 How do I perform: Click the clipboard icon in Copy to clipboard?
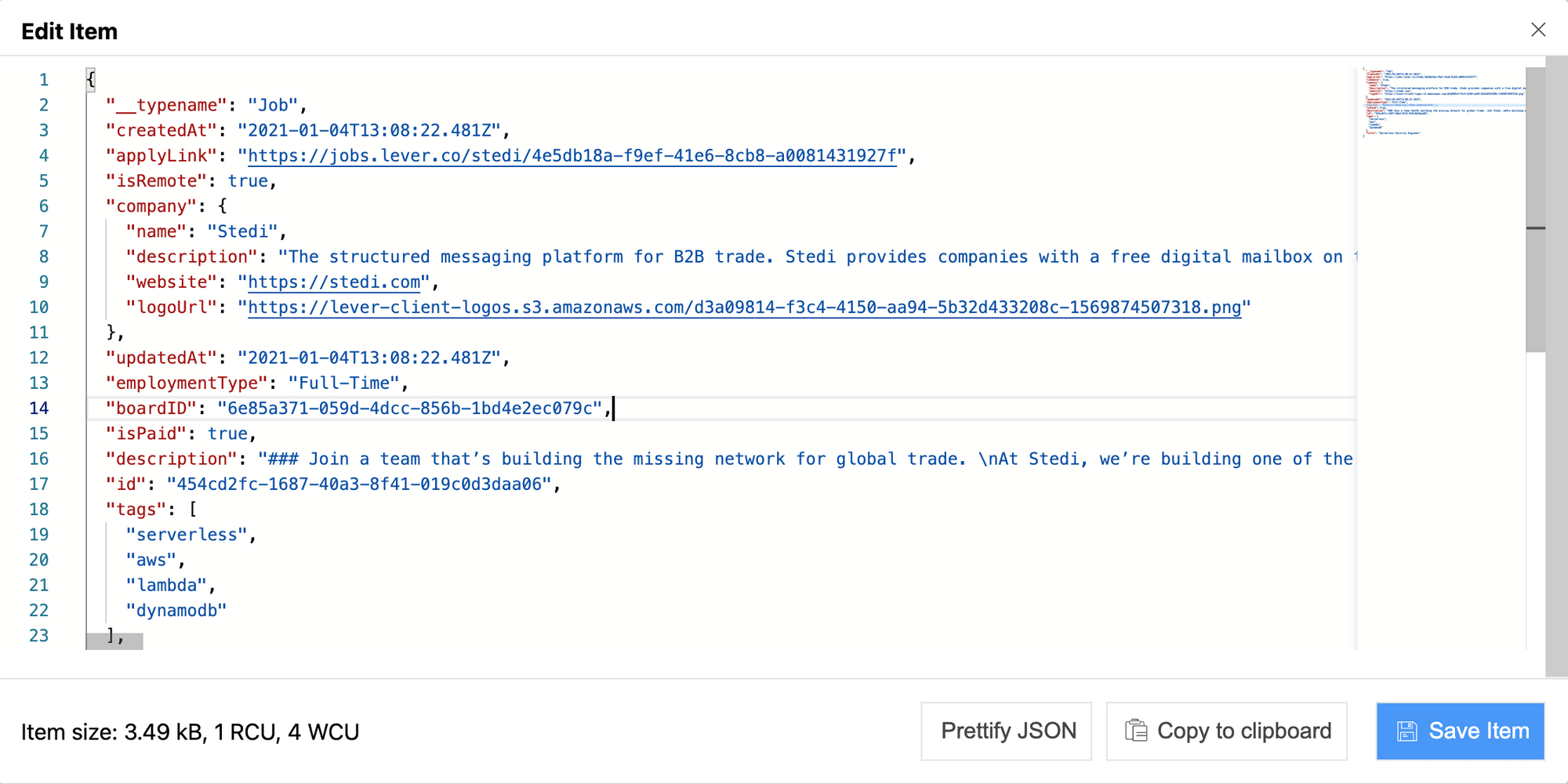1137,730
